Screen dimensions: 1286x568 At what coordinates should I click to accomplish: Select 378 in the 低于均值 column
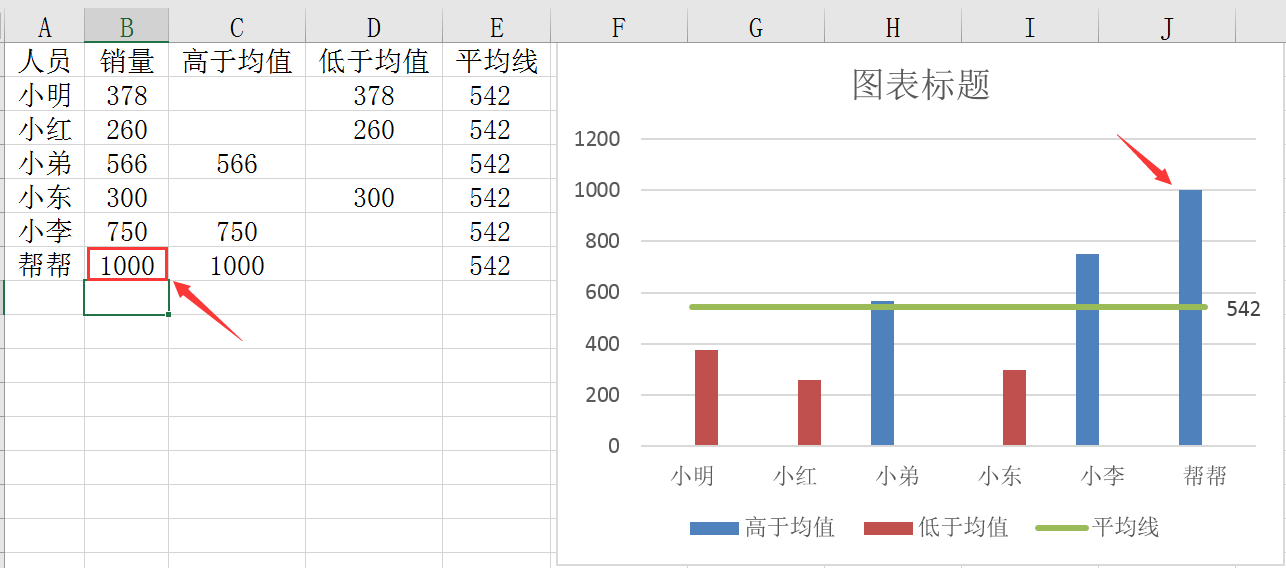374,96
